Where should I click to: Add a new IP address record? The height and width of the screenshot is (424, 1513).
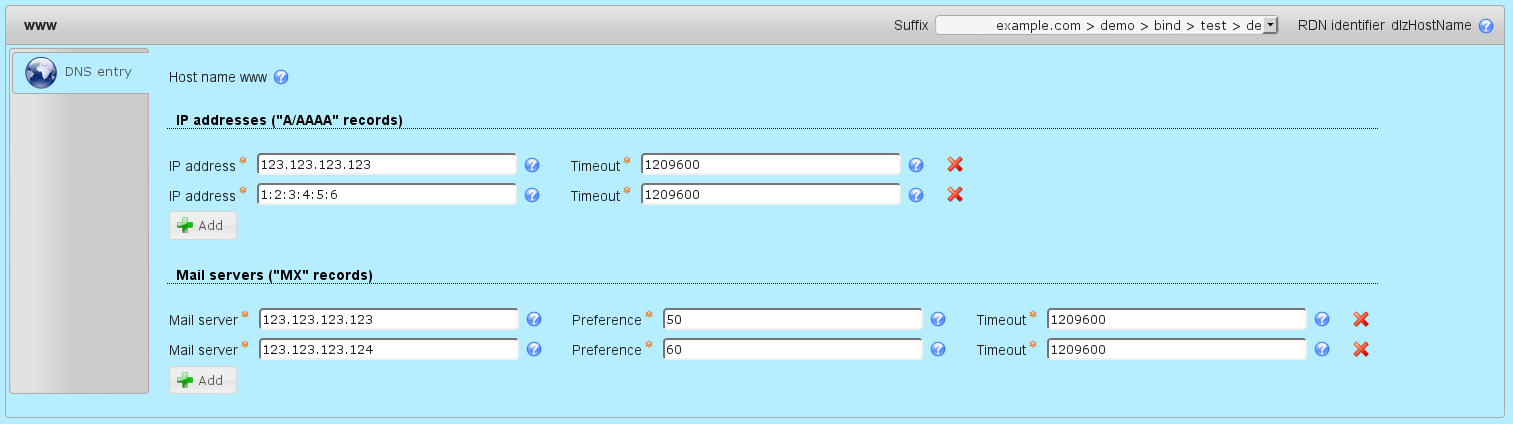pos(203,226)
